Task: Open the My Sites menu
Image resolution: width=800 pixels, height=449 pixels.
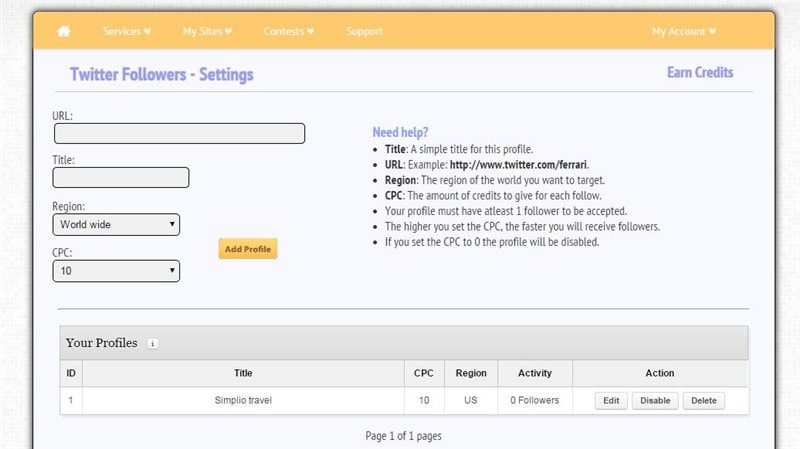Action: (207, 31)
